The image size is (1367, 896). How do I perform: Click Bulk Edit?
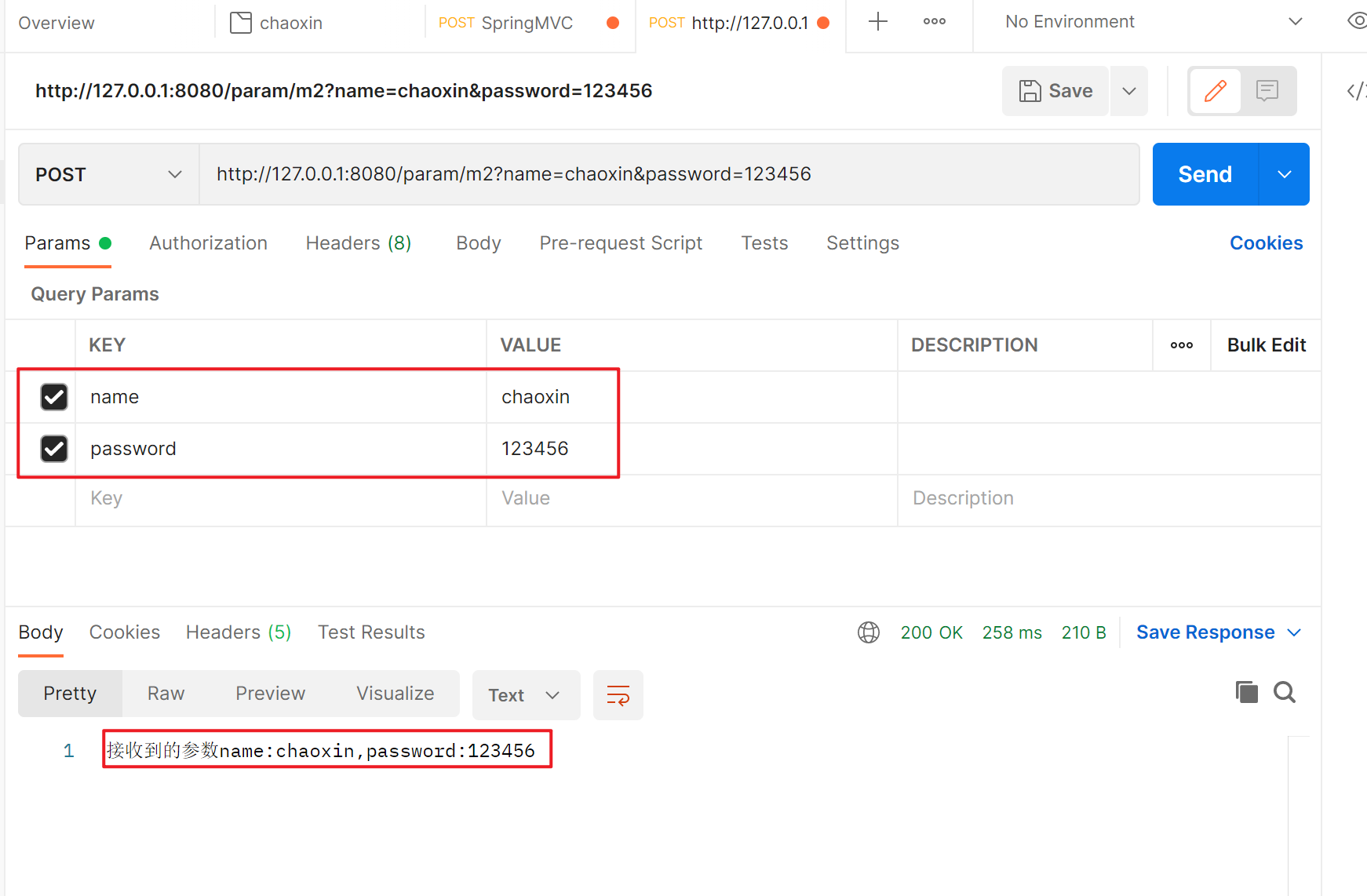[1266, 345]
